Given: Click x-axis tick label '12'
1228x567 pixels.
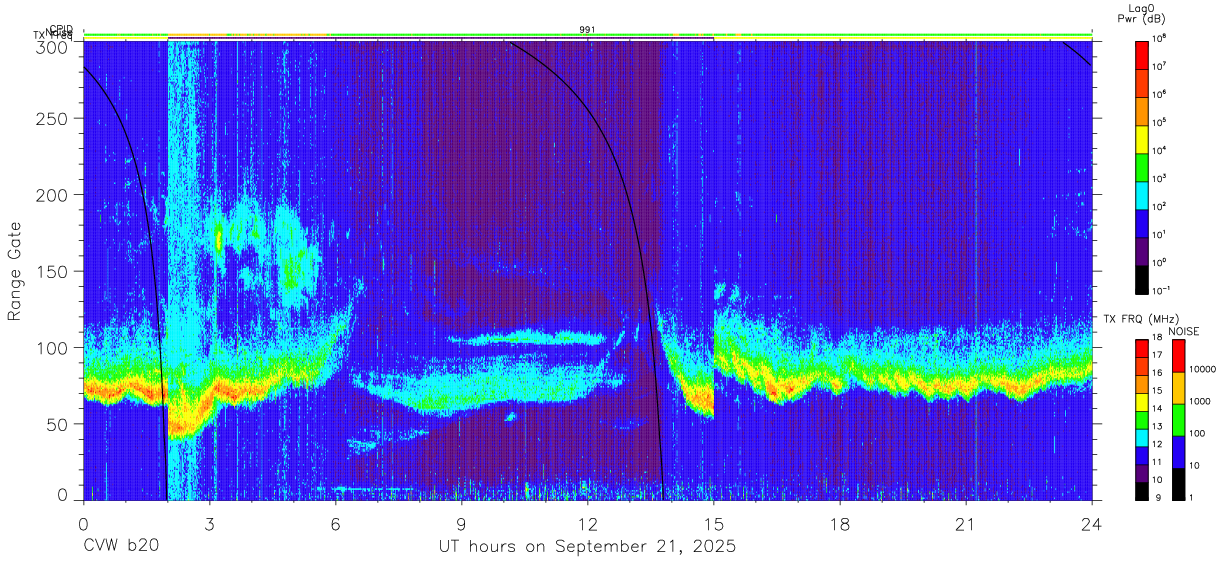Looking at the screenshot, I should [587, 523].
